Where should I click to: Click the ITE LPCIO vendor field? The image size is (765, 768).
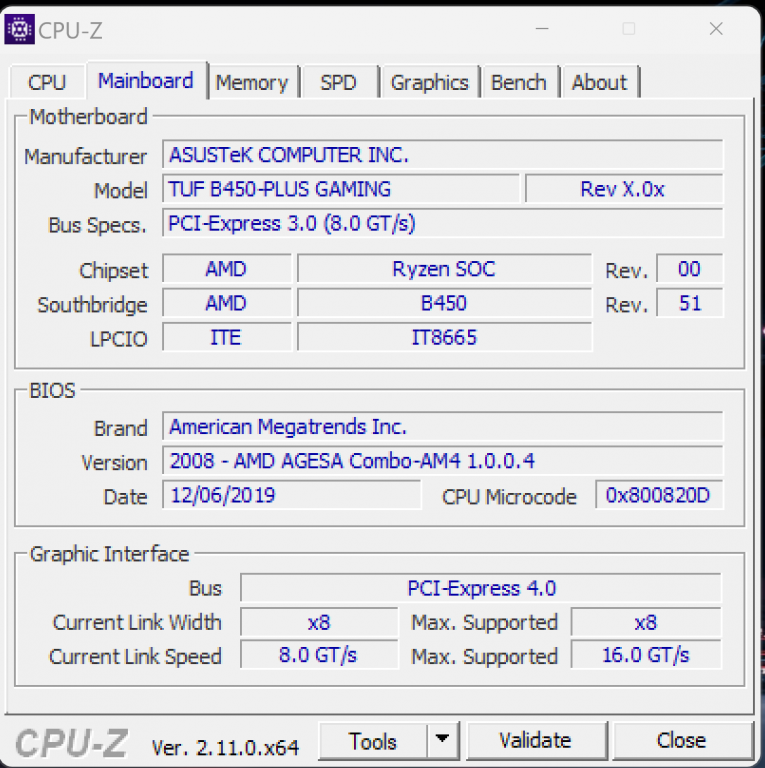[227, 337]
